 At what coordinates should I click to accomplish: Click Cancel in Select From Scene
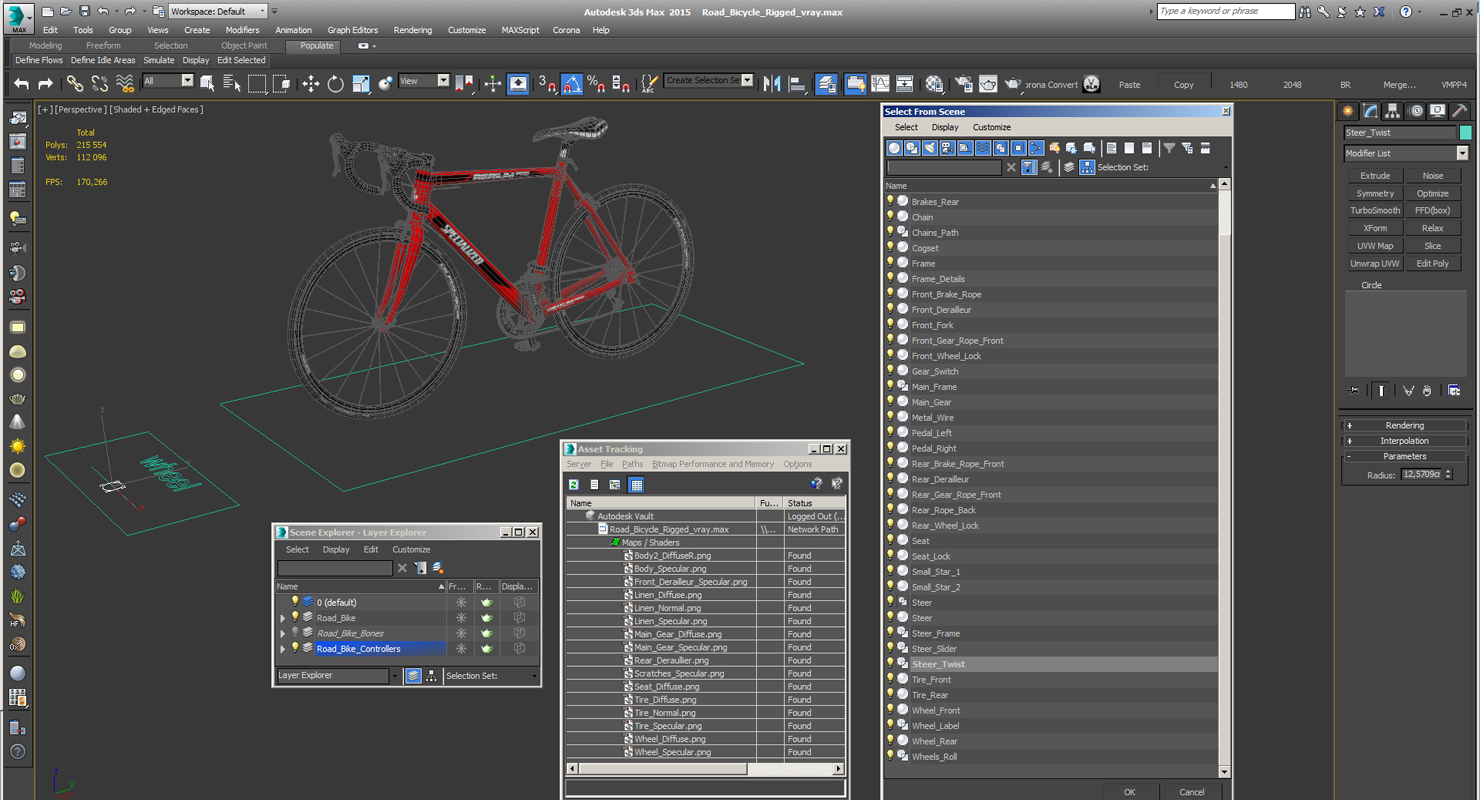click(1192, 792)
